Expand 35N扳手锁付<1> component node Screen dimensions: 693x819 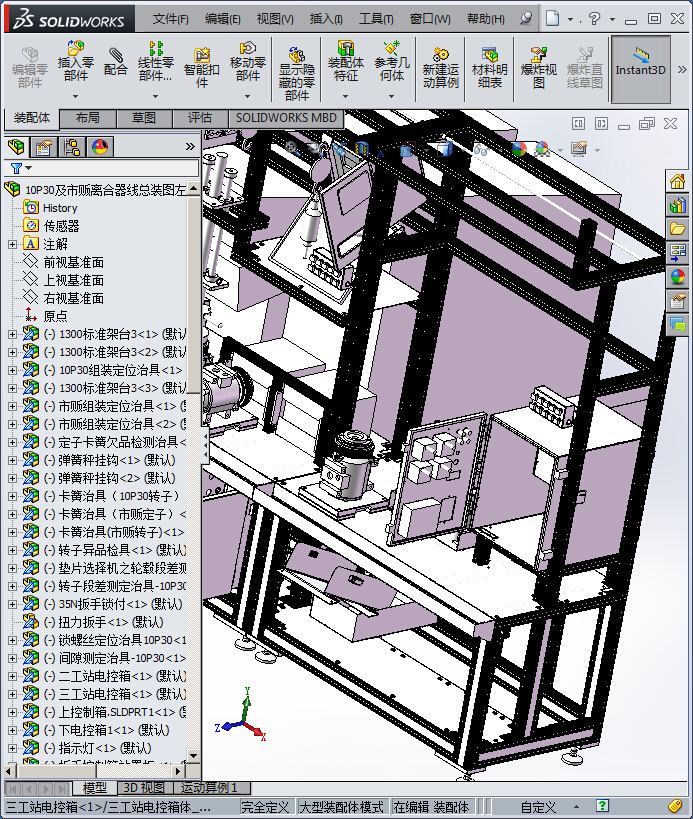13,604
